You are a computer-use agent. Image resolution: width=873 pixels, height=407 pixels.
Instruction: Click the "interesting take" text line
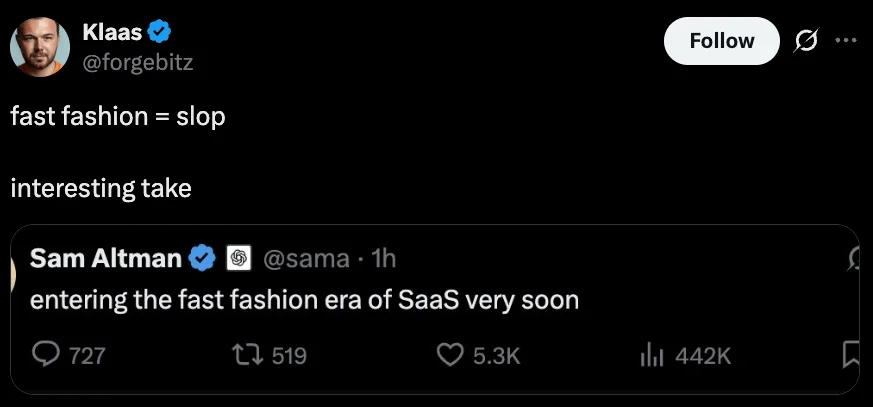[x=100, y=187]
